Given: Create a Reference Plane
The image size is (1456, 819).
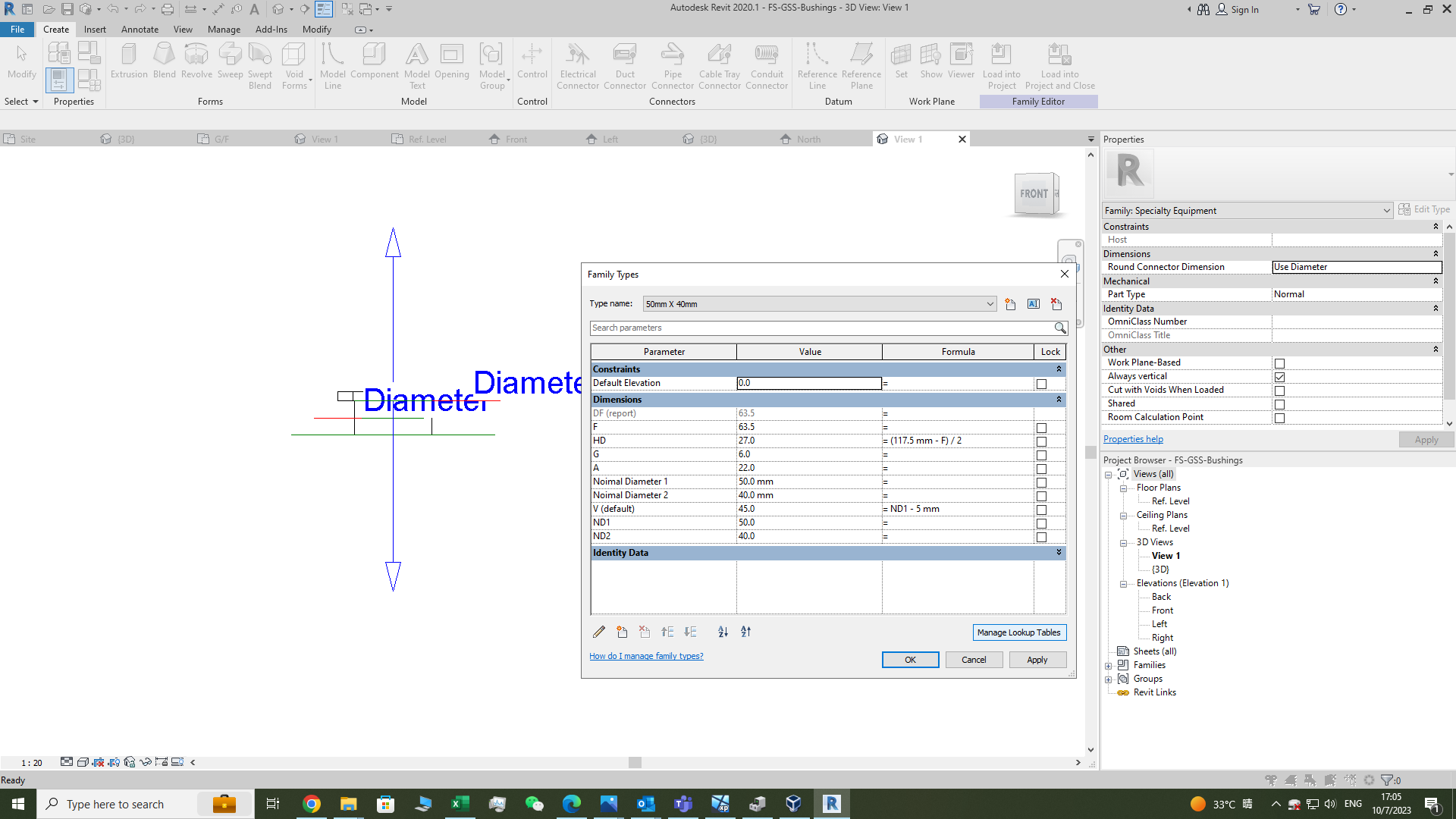Looking at the screenshot, I should coord(861,64).
